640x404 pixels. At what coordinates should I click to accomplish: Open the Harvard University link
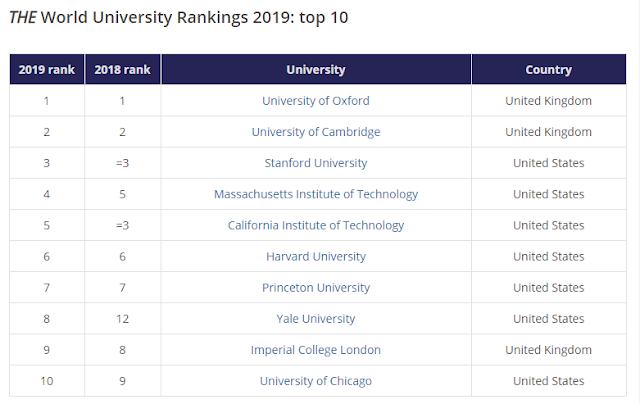[315, 256]
